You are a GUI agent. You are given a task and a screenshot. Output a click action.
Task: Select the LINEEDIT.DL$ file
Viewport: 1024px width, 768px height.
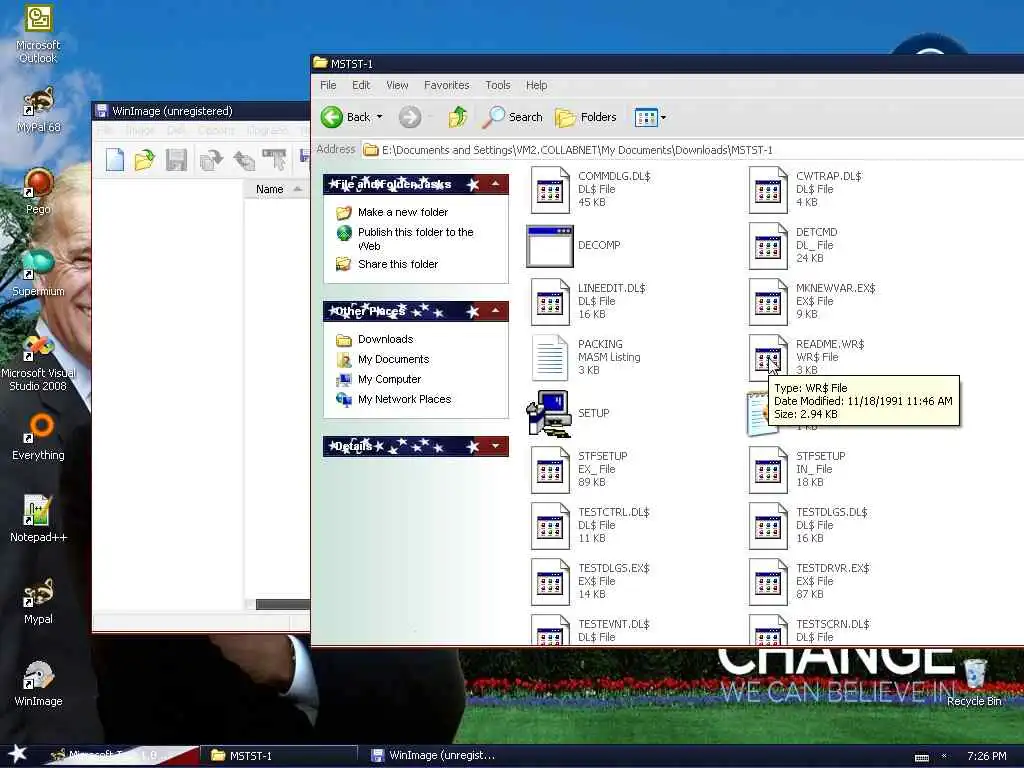[x=550, y=302]
